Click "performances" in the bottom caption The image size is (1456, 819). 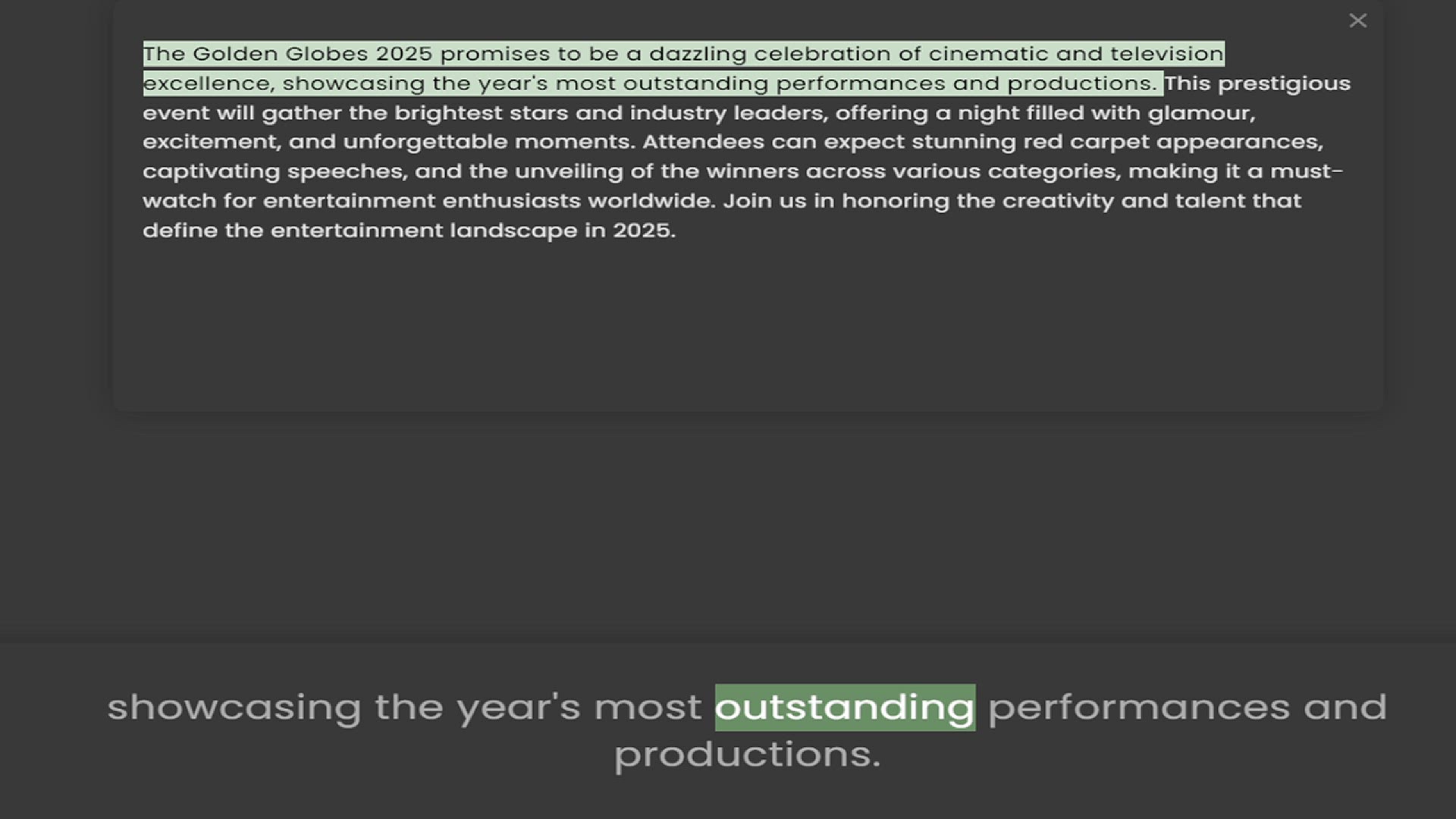coord(1138,708)
